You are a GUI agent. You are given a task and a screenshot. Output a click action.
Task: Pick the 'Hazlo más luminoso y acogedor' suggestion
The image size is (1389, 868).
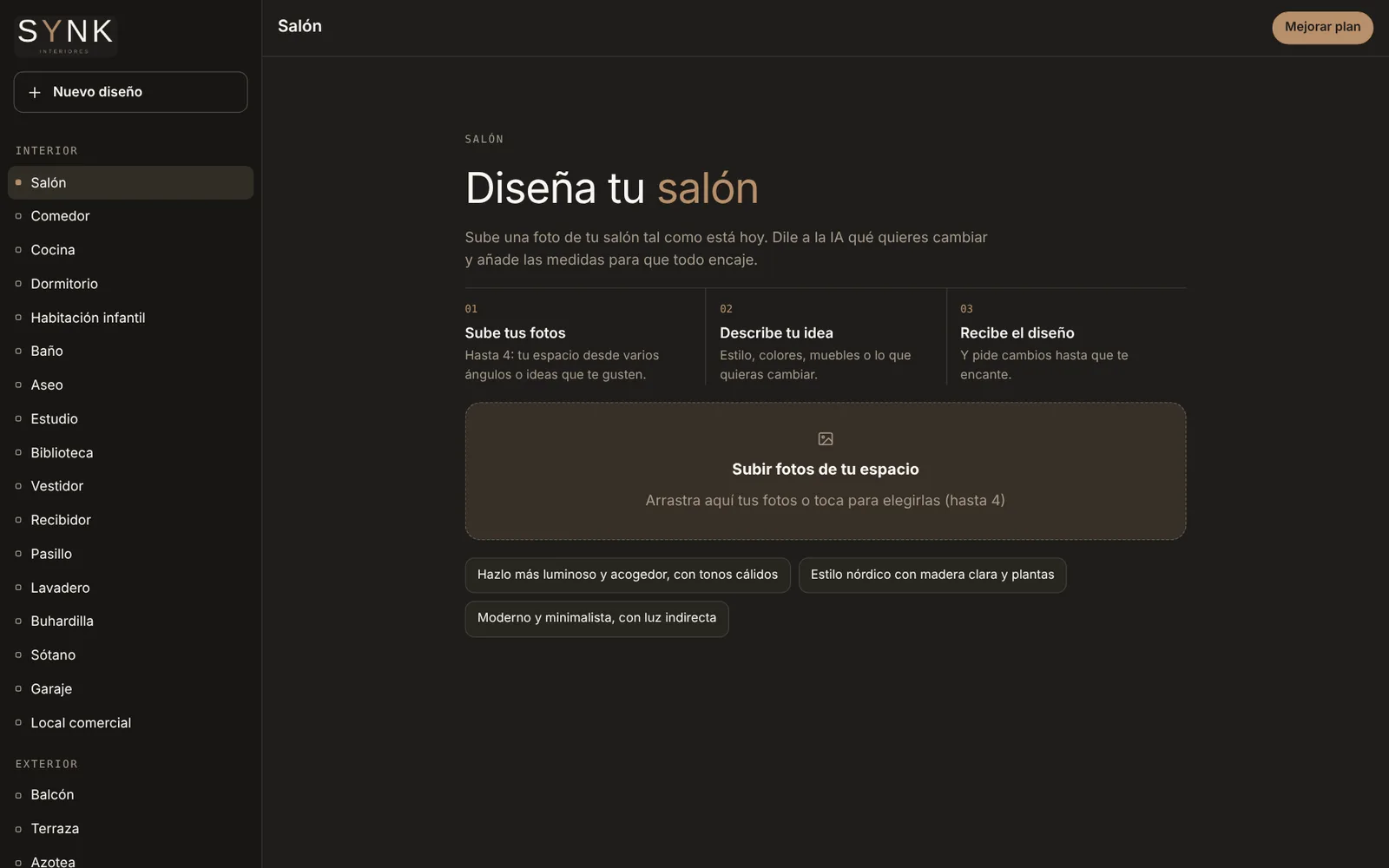point(628,575)
